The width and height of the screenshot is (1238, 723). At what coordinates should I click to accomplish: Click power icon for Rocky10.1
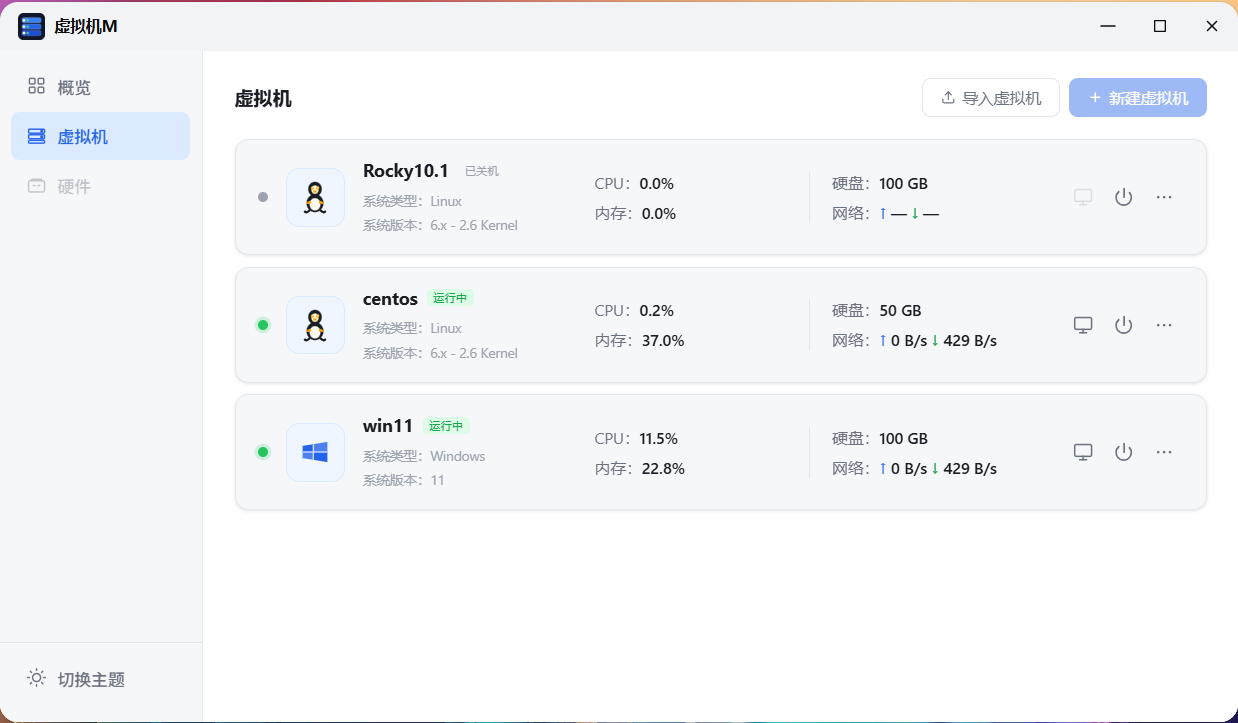click(1124, 197)
